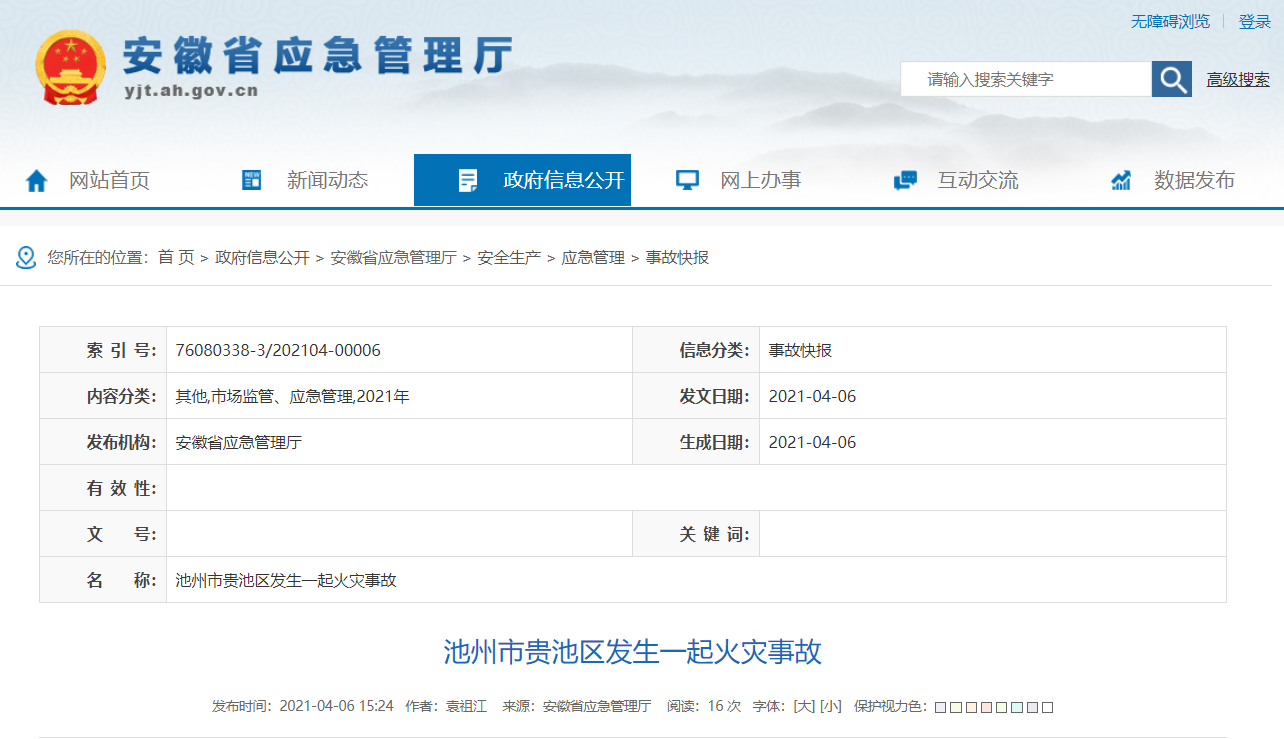1284x739 pixels.
Task: Click the 登录 login link
Action: (x=1254, y=21)
